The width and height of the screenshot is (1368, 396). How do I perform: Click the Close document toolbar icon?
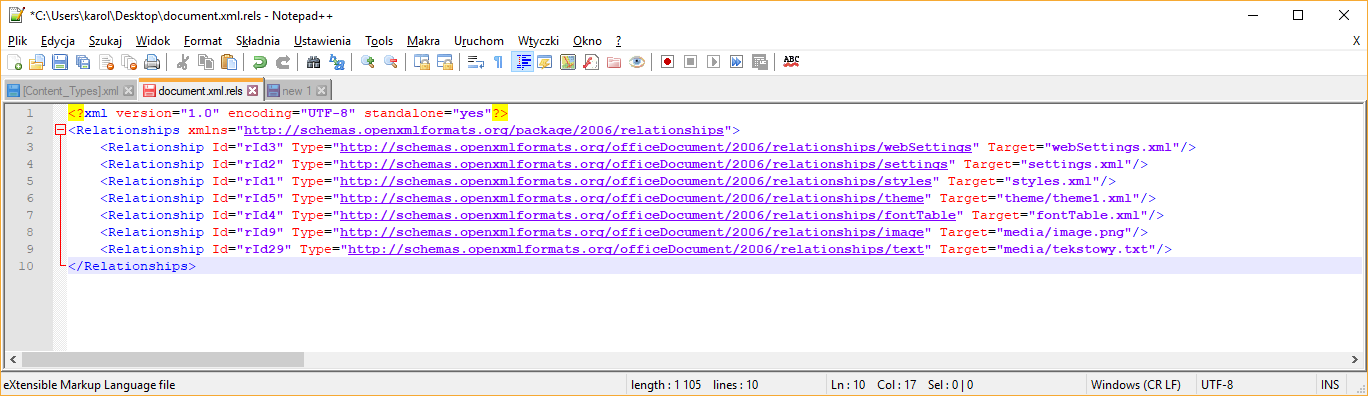[x=106, y=62]
